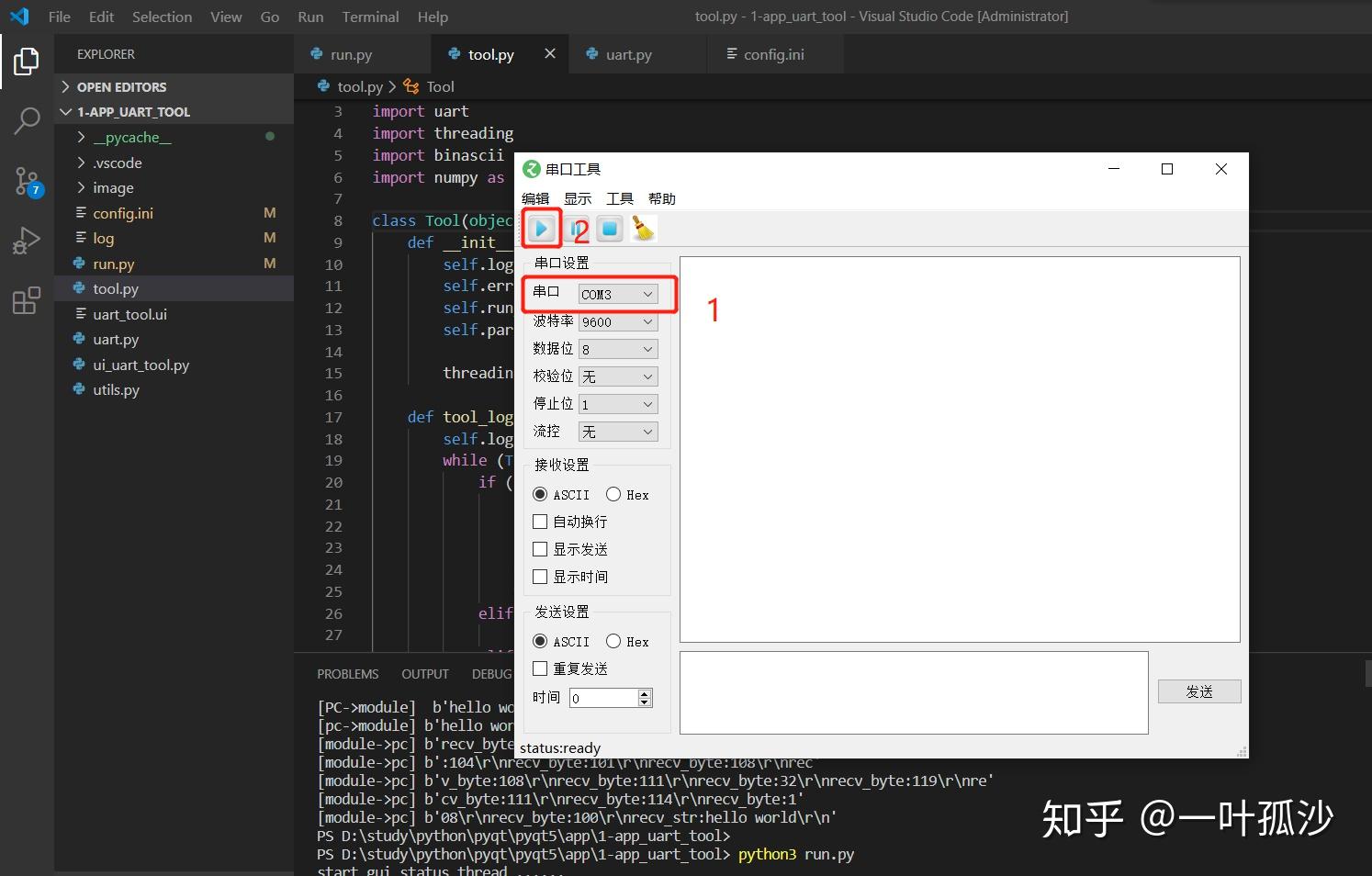Click the pause icon in the serial tool toolbar

tap(576, 229)
